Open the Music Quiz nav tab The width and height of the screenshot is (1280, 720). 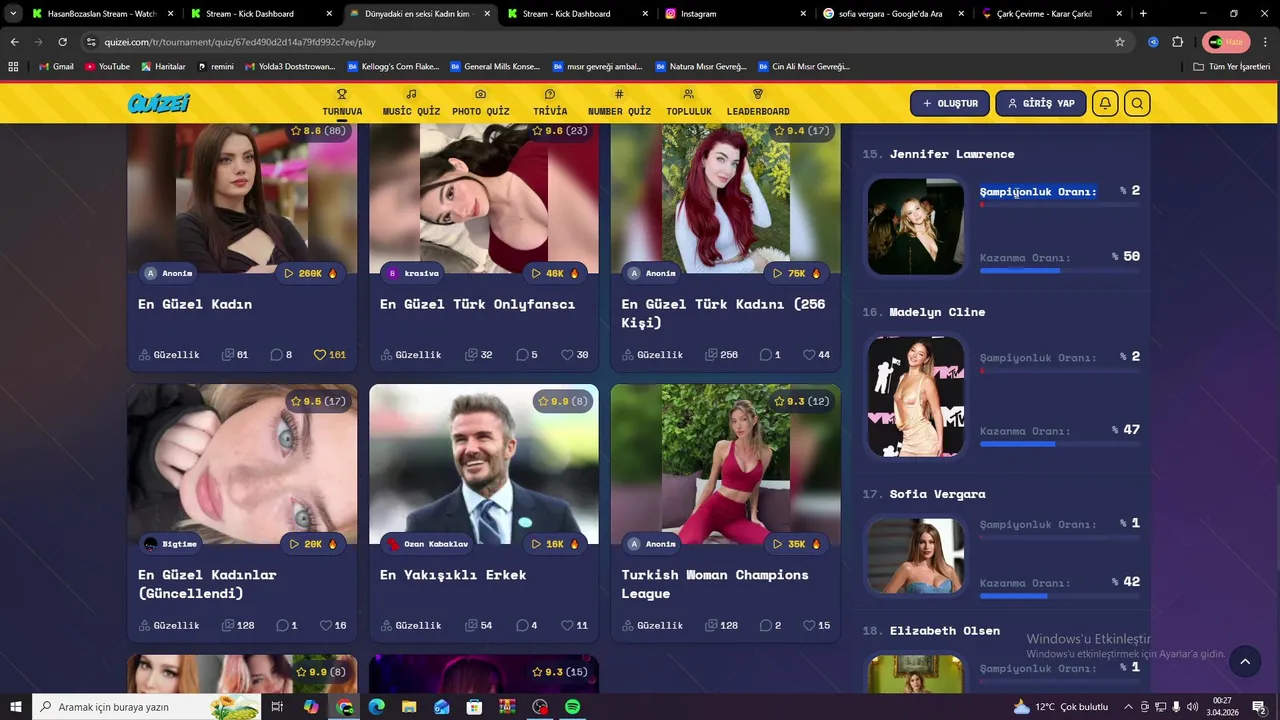pos(411,103)
